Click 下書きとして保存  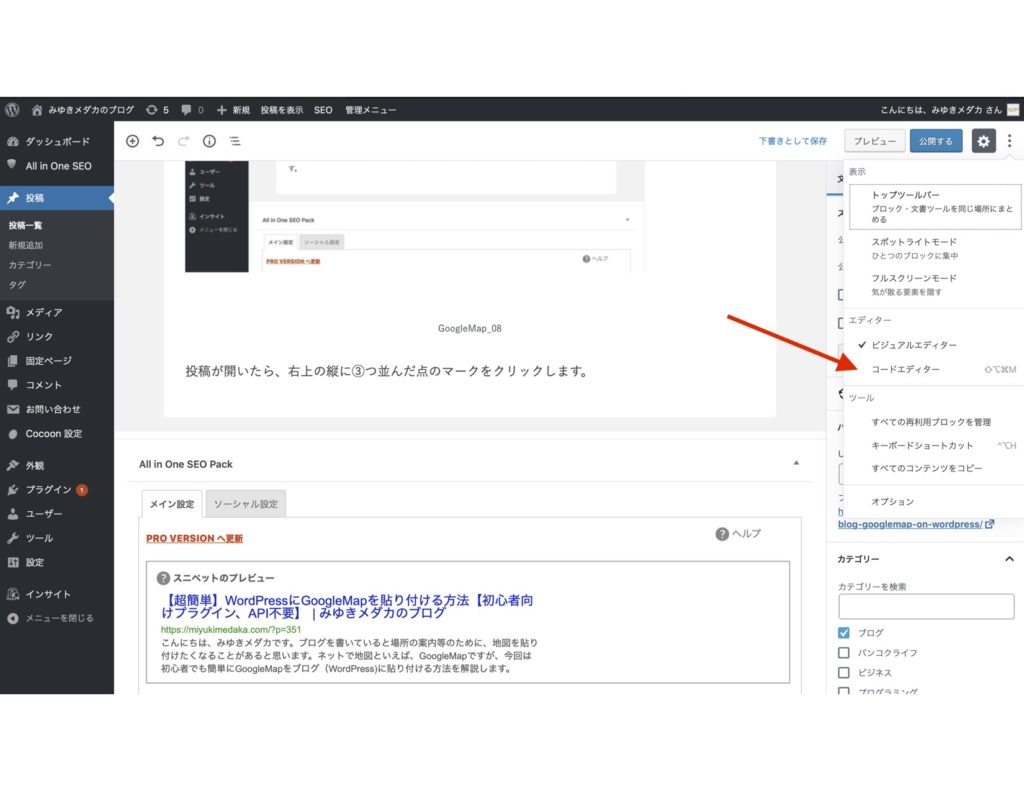pos(793,141)
